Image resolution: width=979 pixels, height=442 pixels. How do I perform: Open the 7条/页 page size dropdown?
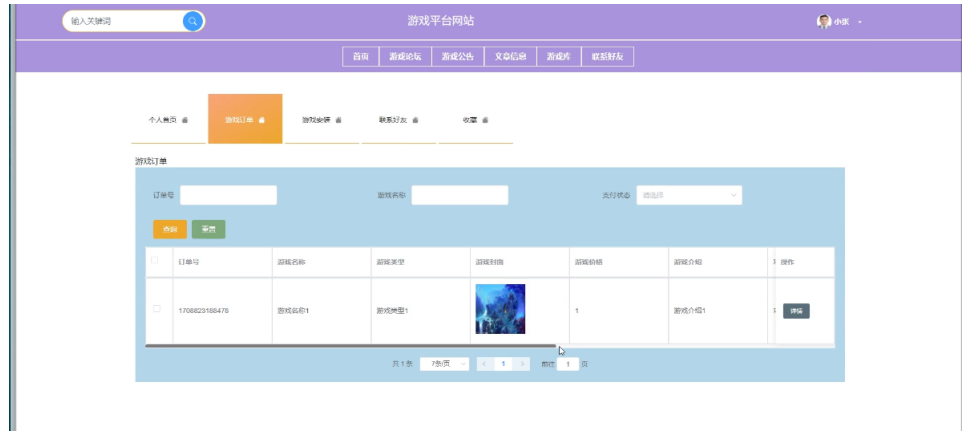(445, 363)
